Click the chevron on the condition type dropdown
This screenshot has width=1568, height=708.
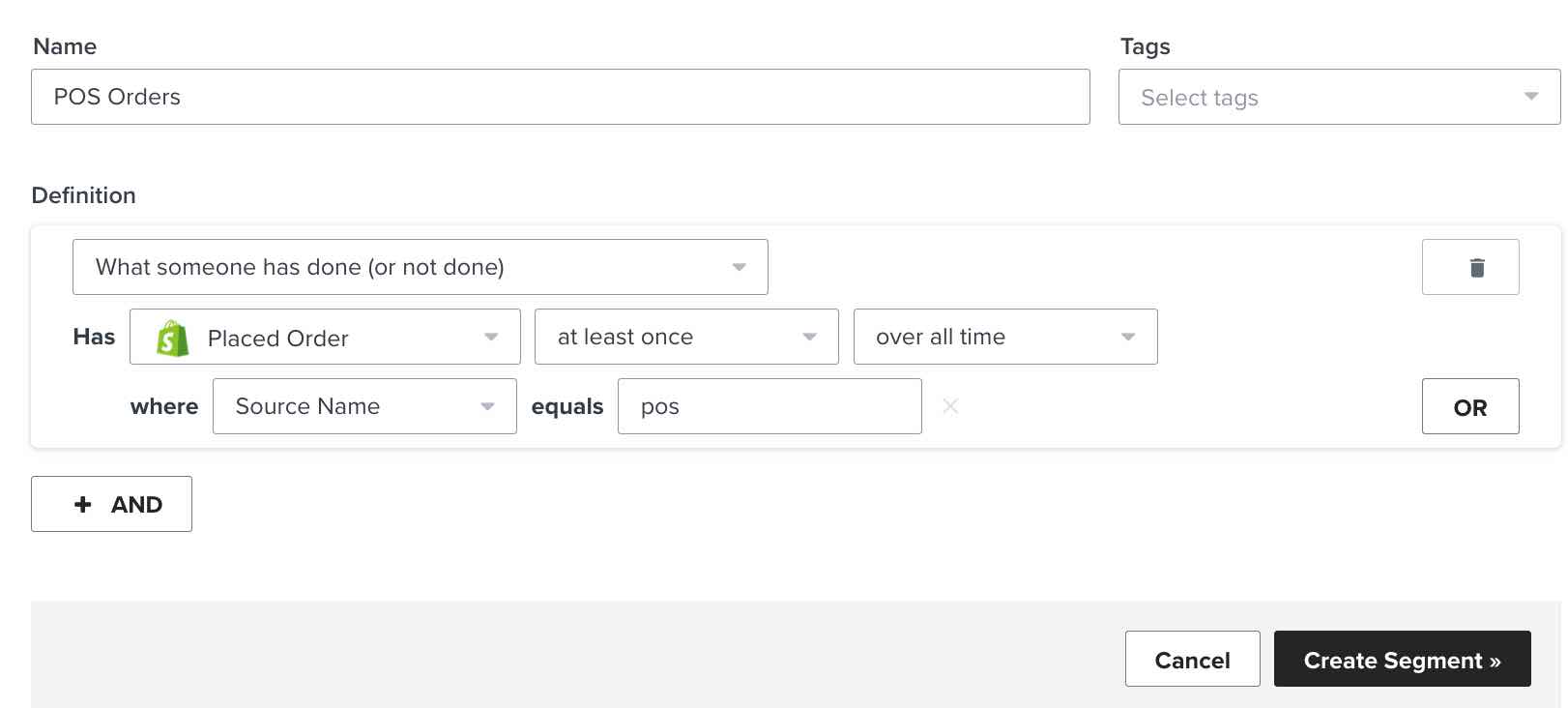[x=740, y=267]
